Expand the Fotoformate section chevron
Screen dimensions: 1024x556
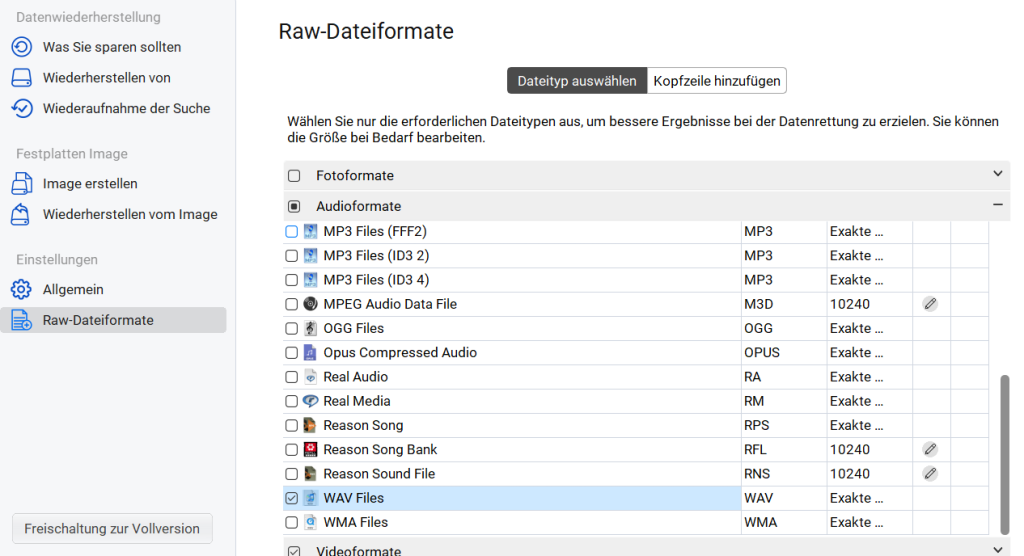click(997, 174)
